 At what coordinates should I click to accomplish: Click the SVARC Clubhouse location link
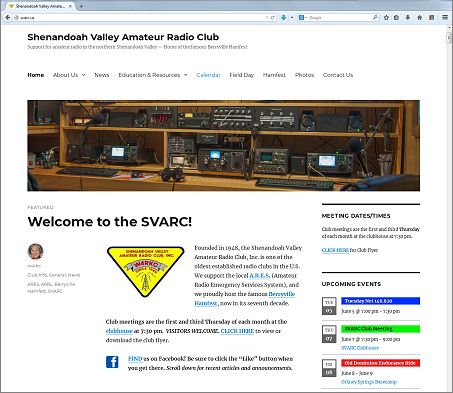(360, 348)
